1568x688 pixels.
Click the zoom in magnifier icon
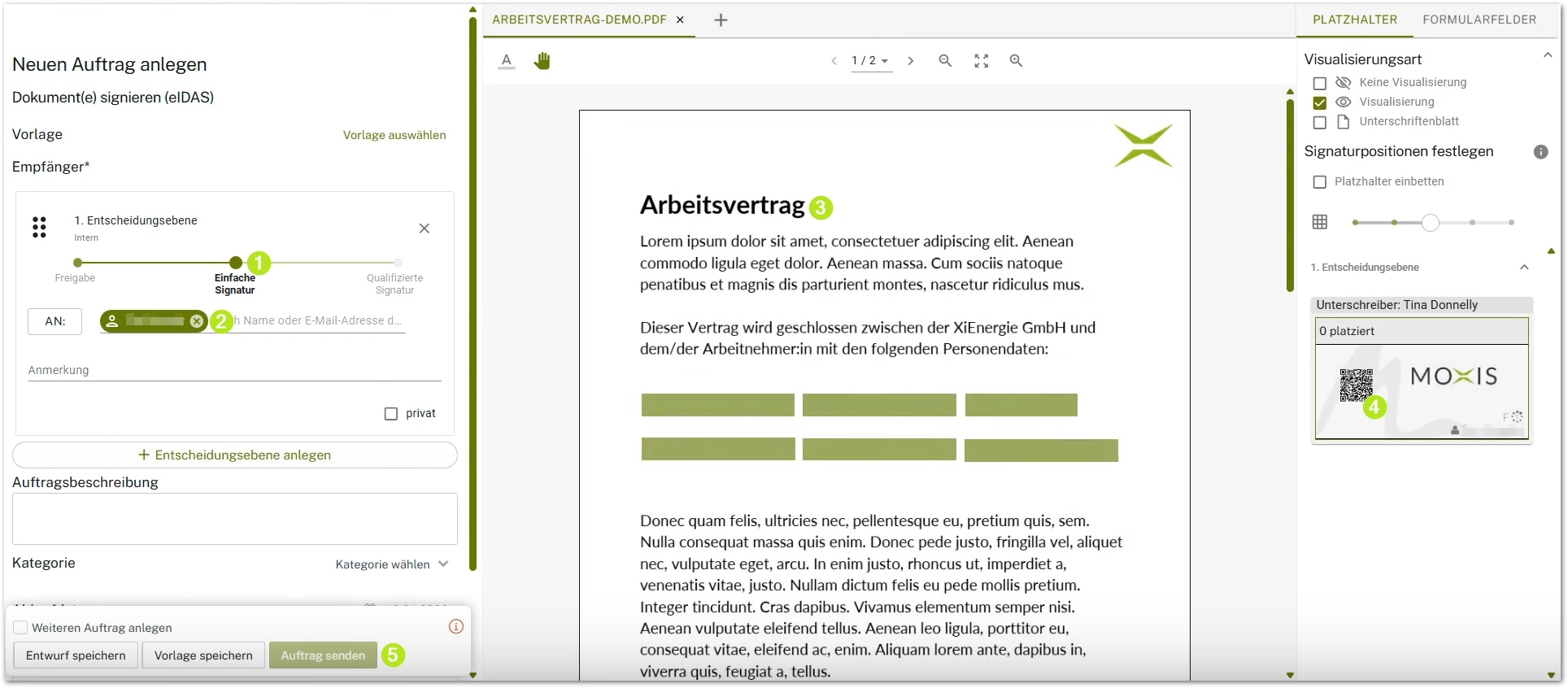click(1016, 61)
